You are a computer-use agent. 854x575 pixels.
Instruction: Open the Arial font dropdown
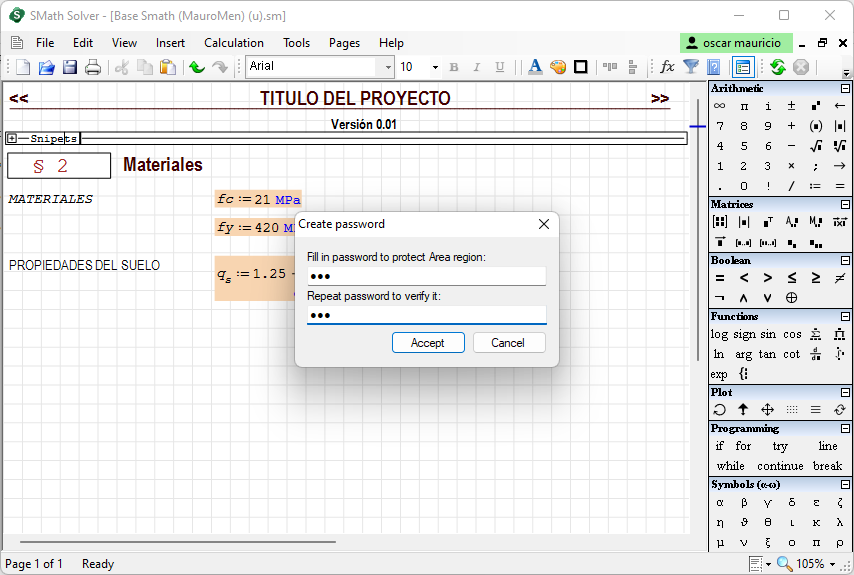click(388, 67)
